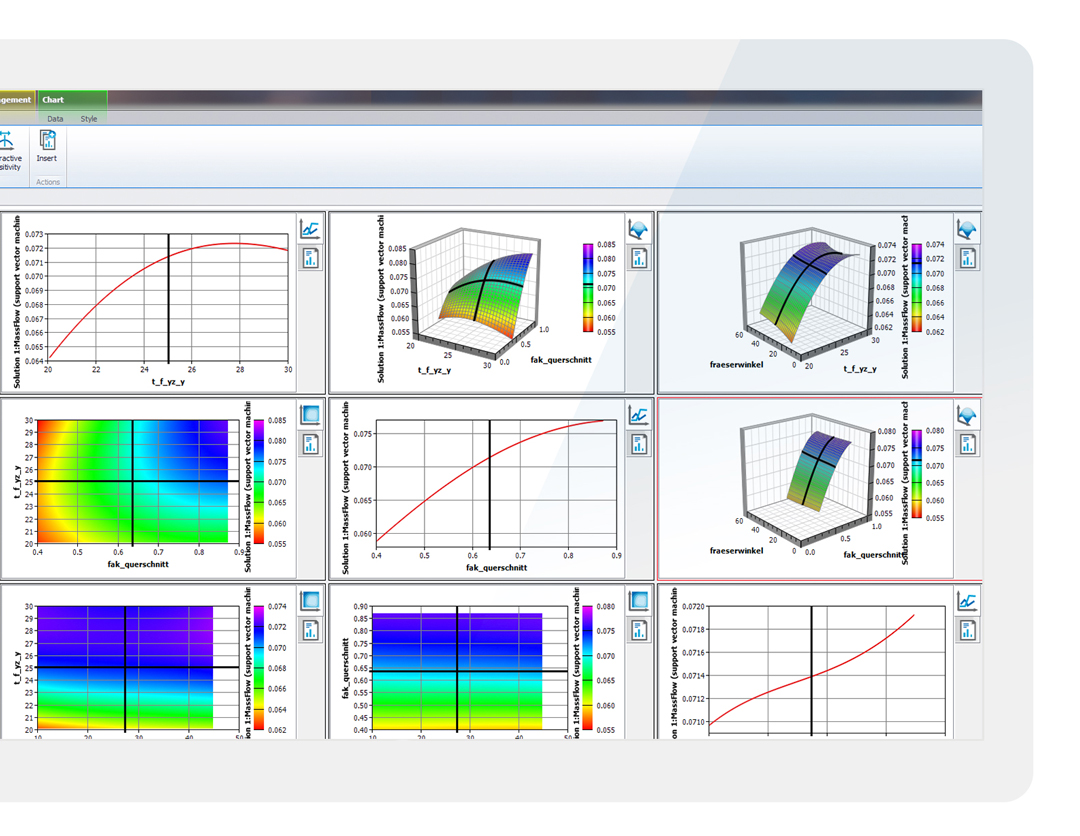Click color legend bar of top-middle 3D chart

pos(587,288)
